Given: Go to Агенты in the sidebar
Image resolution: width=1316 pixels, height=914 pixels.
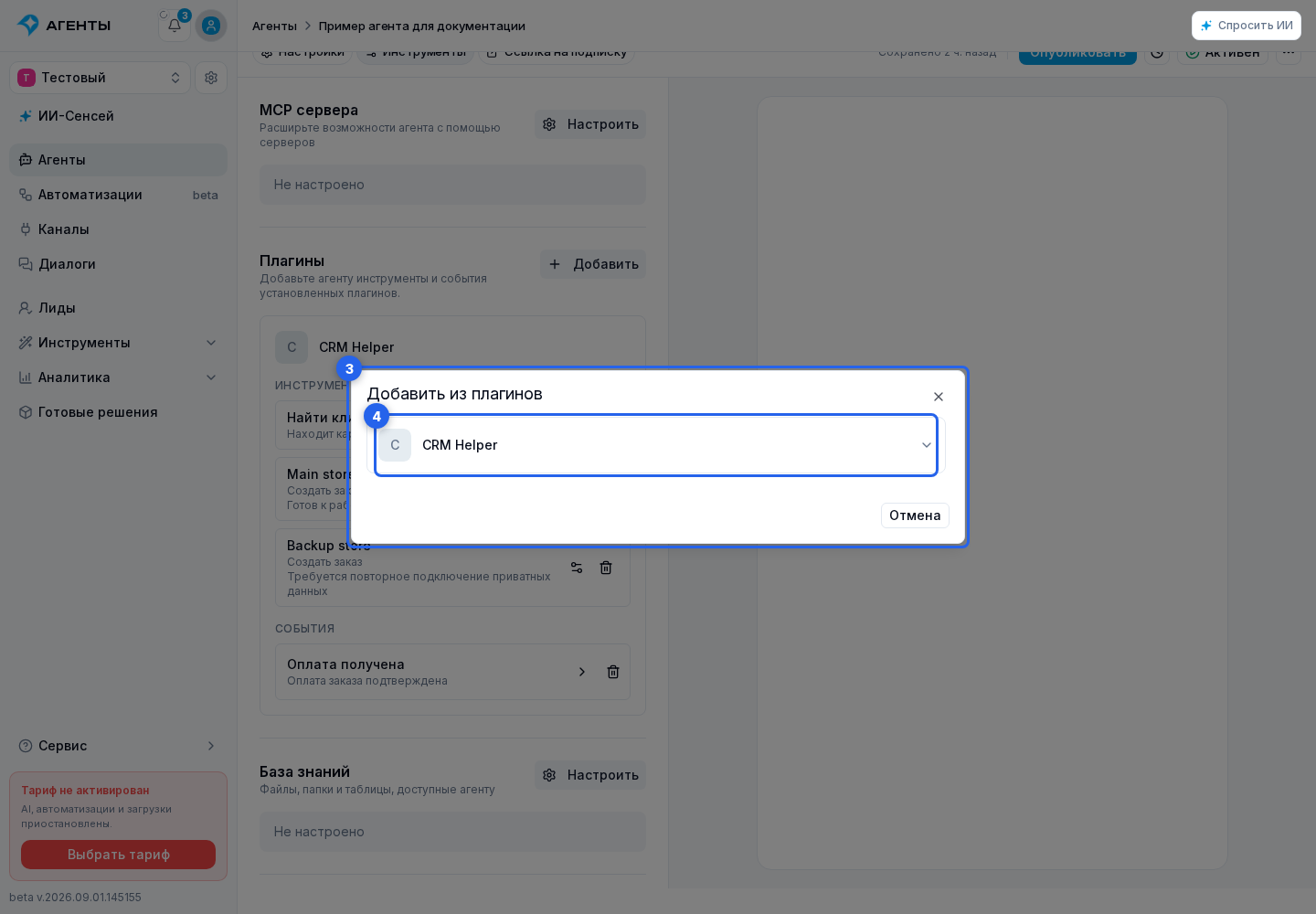Looking at the screenshot, I should (x=118, y=160).
